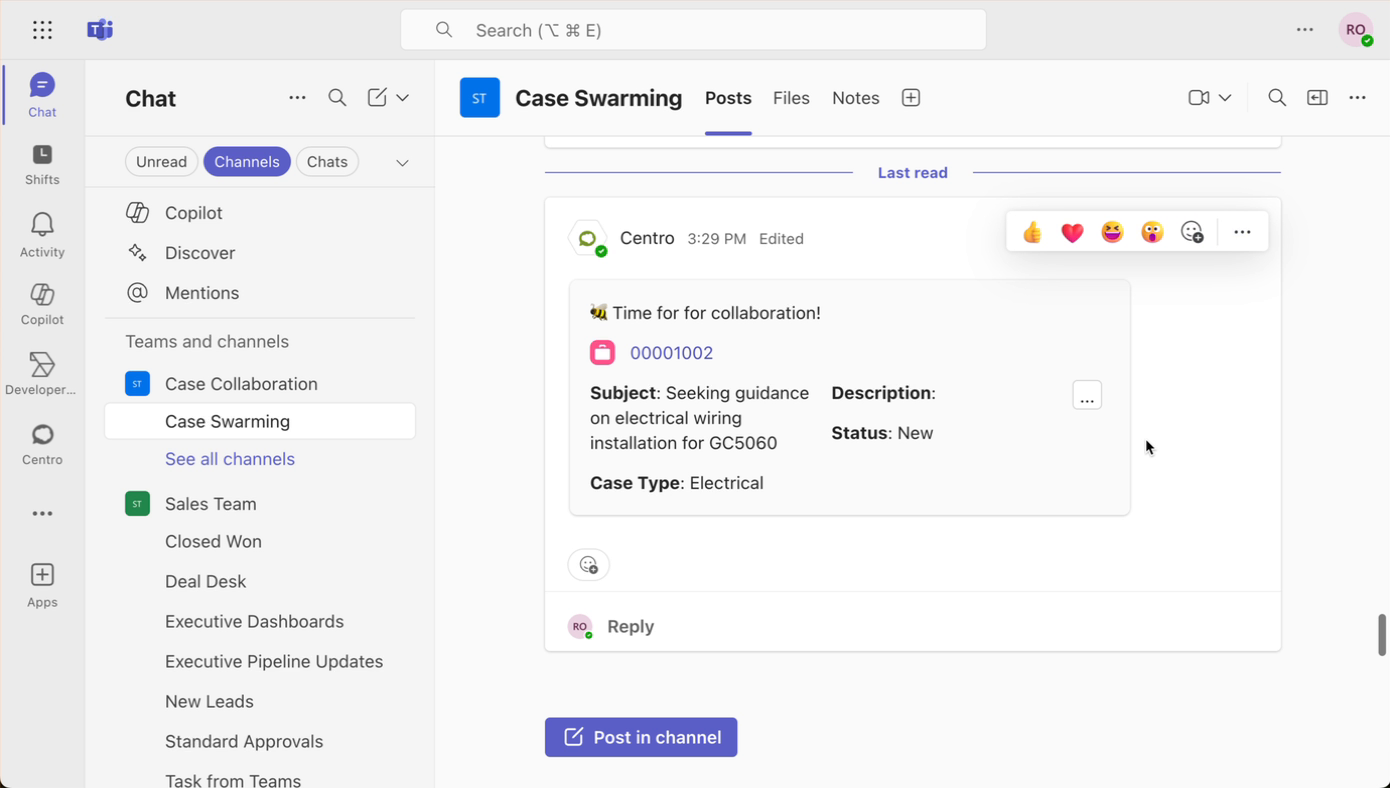Switch to the Files tab
Viewport: 1390px width, 788px height.
click(791, 98)
